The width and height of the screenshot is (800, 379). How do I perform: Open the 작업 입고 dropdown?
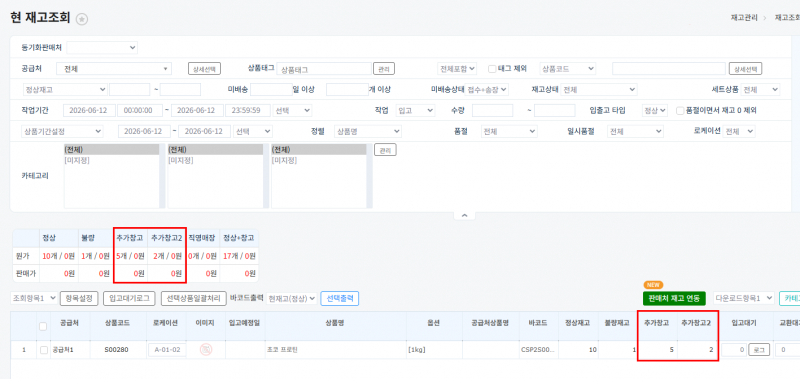click(415, 110)
